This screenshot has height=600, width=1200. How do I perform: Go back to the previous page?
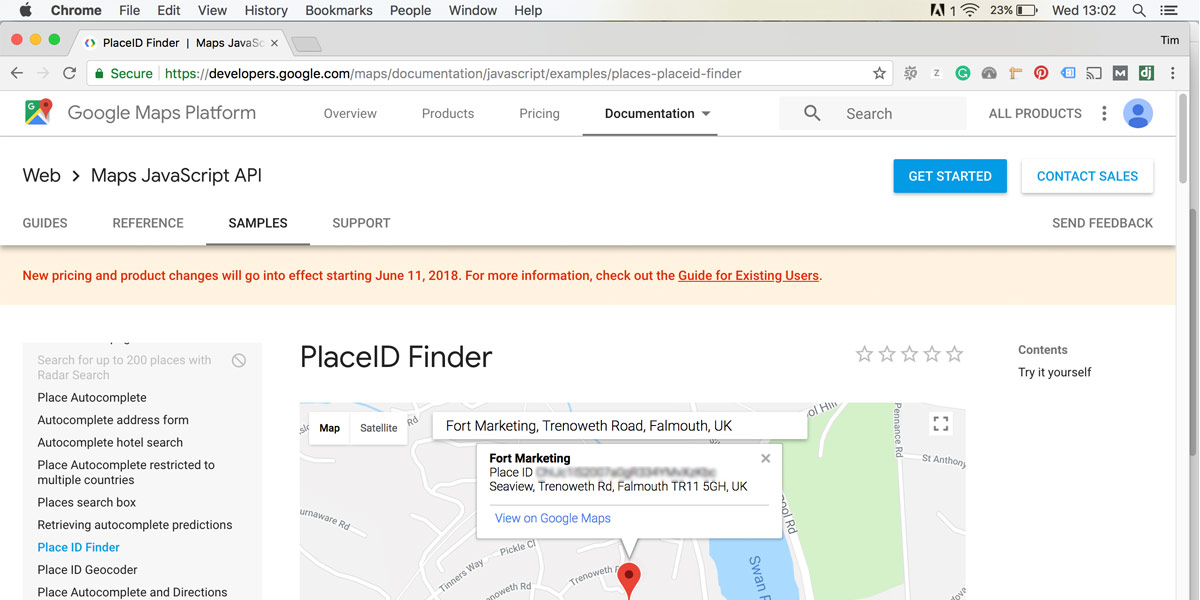pyautogui.click(x=17, y=73)
